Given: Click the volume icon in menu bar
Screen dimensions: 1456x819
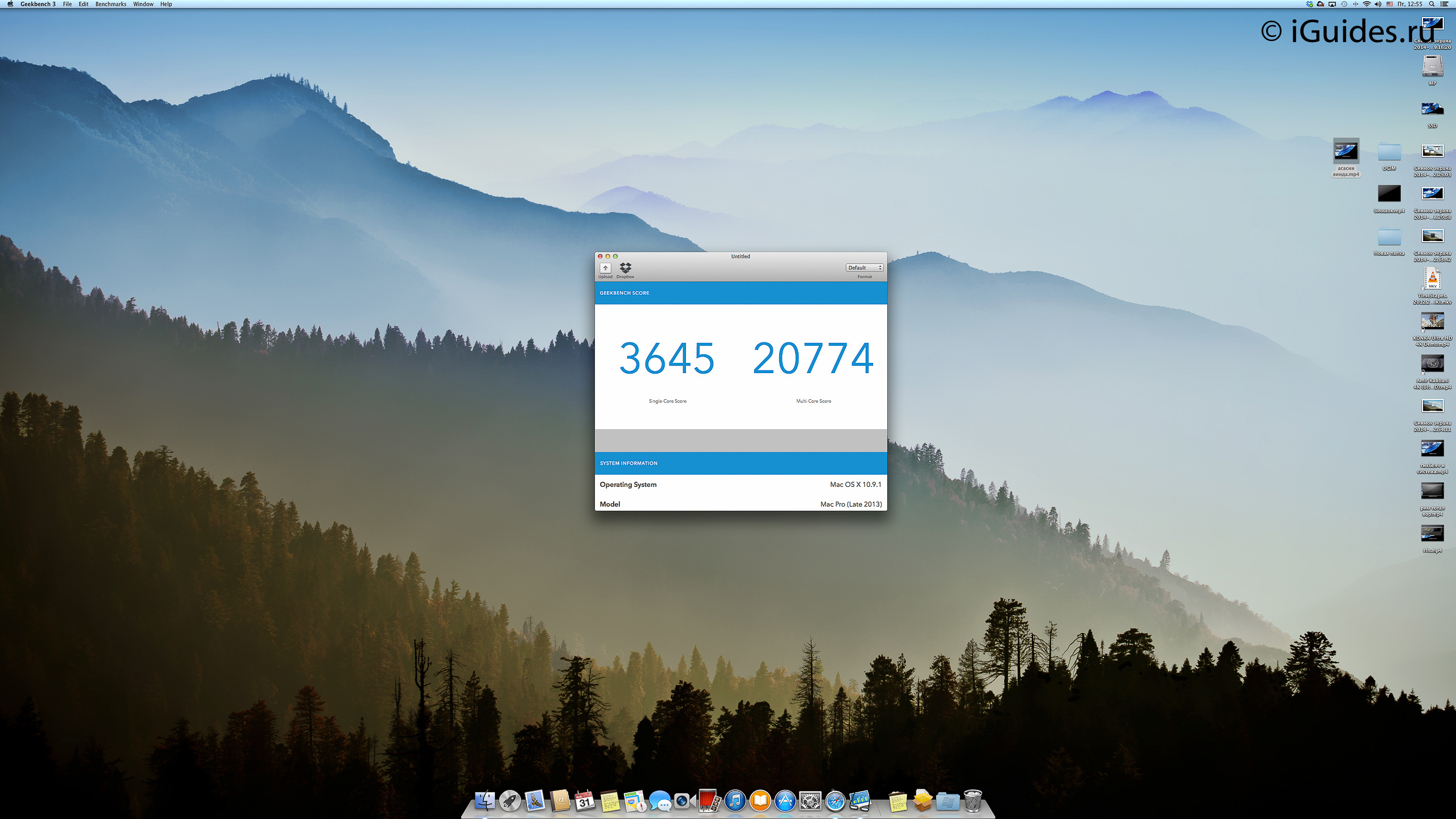Looking at the screenshot, I should point(1378,4).
